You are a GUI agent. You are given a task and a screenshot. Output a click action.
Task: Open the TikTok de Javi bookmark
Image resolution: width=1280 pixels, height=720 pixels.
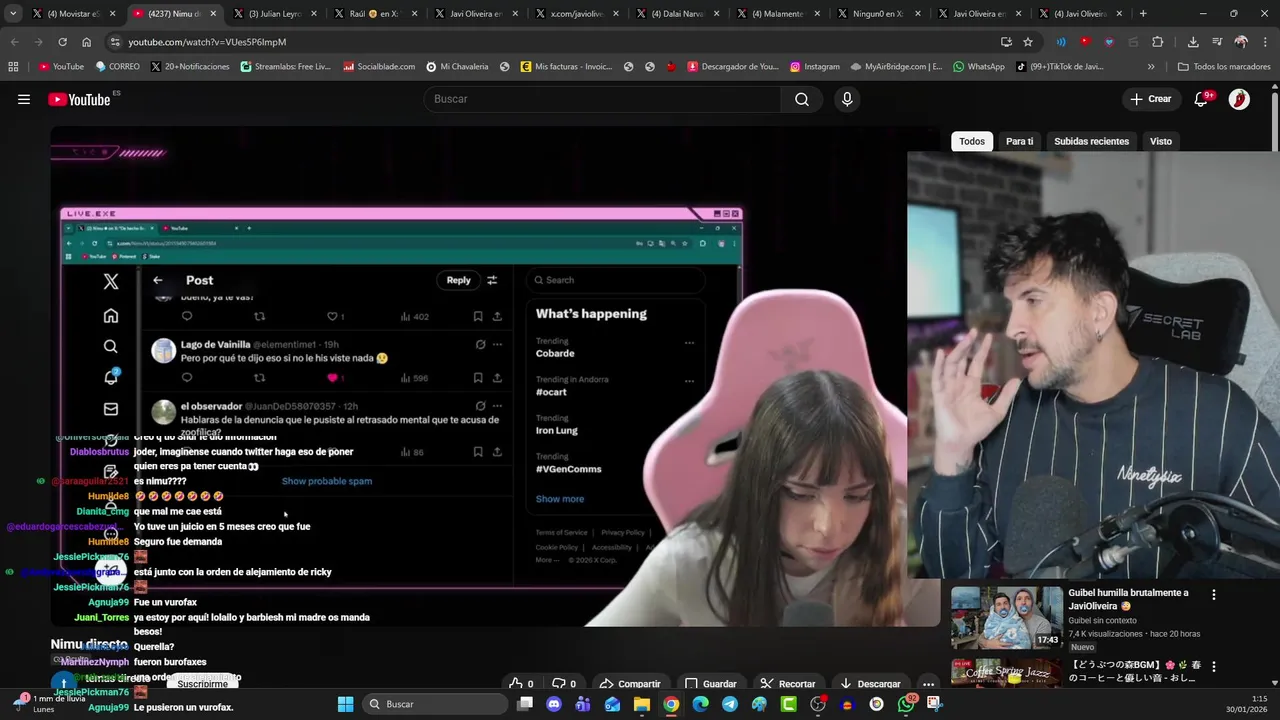(1059, 67)
